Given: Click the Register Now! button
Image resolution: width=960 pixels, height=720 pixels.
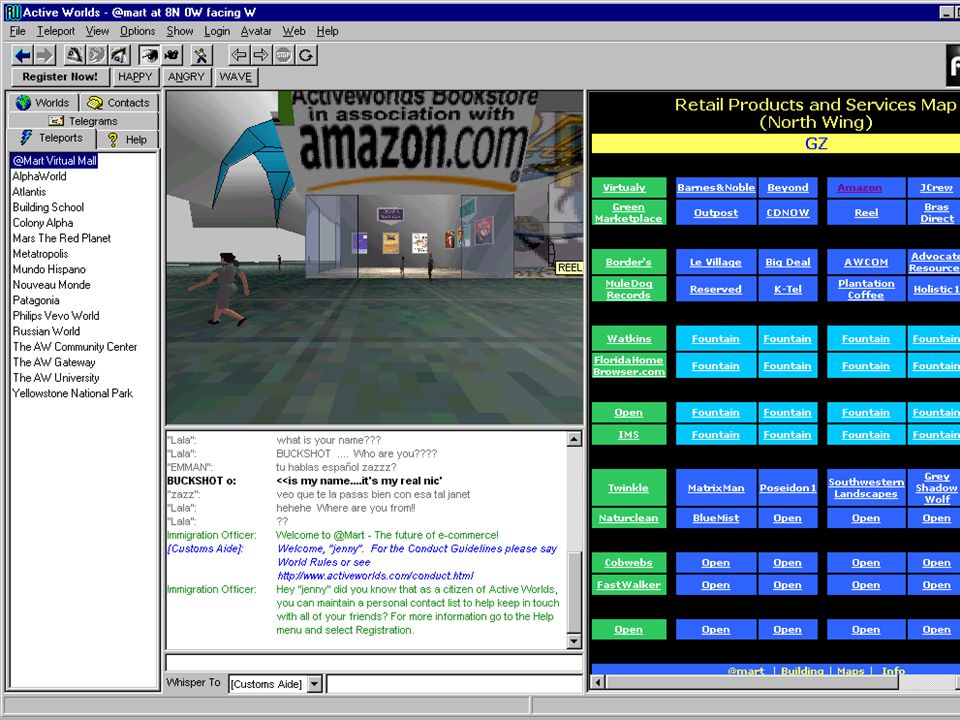Looking at the screenshot, I should [60, 77].
